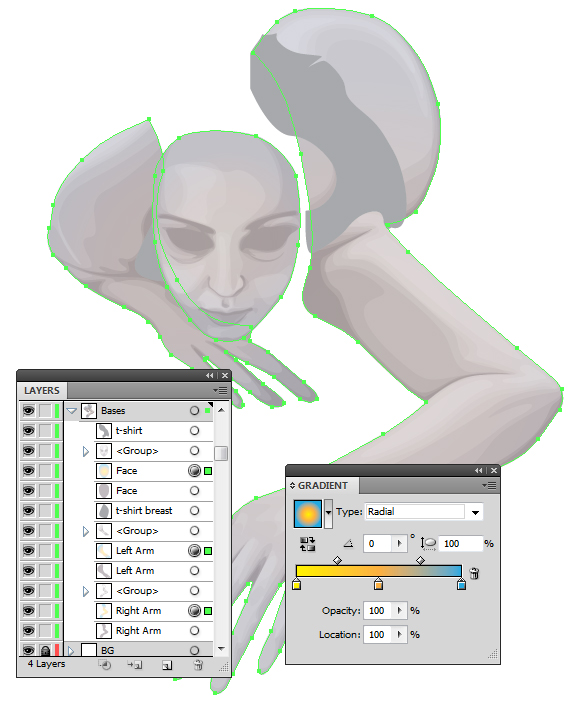
Task: Click the "4 Layers" status text
Action: tap(46, 664)
